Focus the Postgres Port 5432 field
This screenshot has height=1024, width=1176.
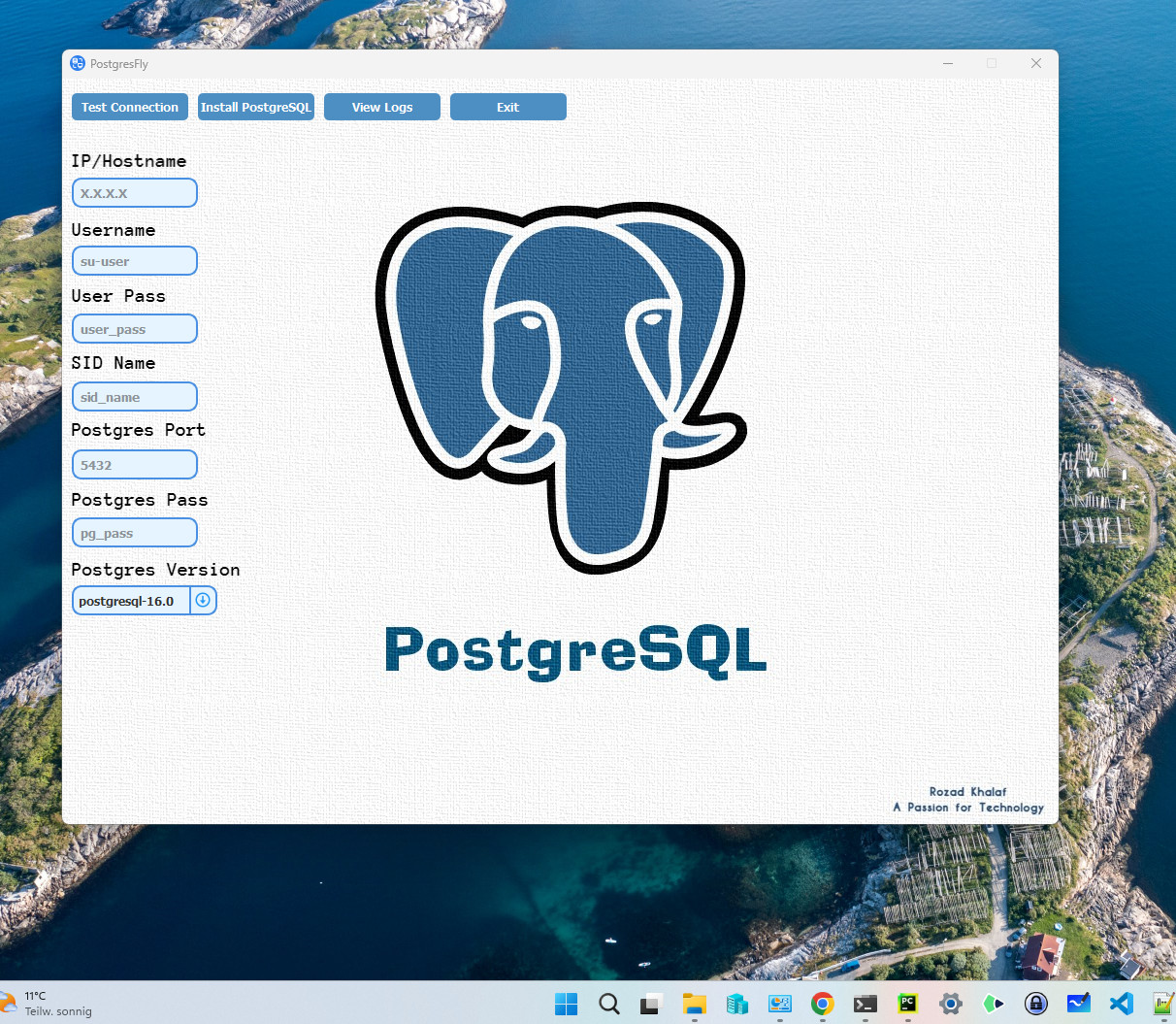(135, 465)
